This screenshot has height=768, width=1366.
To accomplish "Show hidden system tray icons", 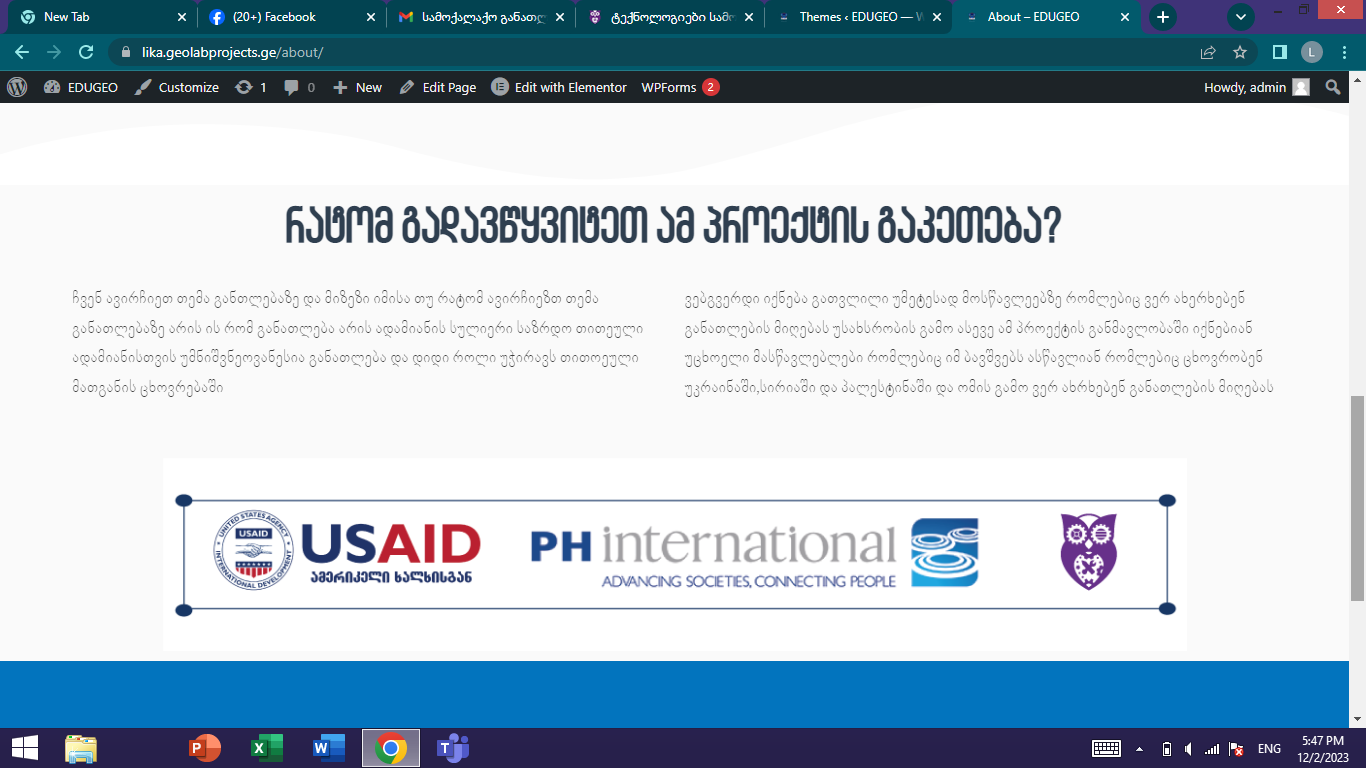I will [x=1139, y=748].
